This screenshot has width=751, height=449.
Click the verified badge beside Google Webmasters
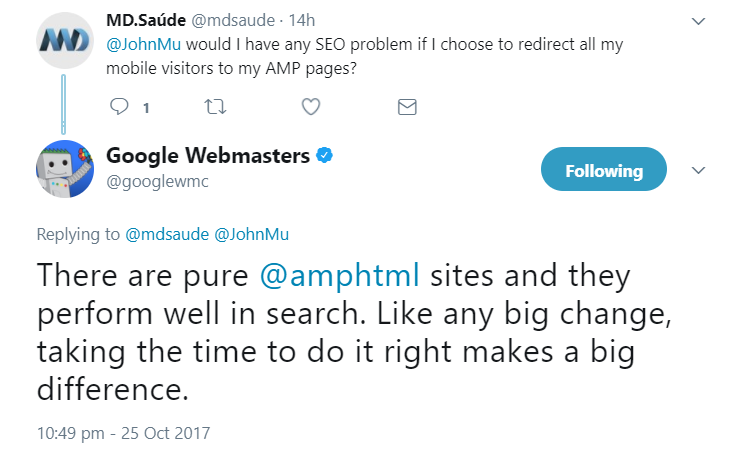click(x=325, y=156)
